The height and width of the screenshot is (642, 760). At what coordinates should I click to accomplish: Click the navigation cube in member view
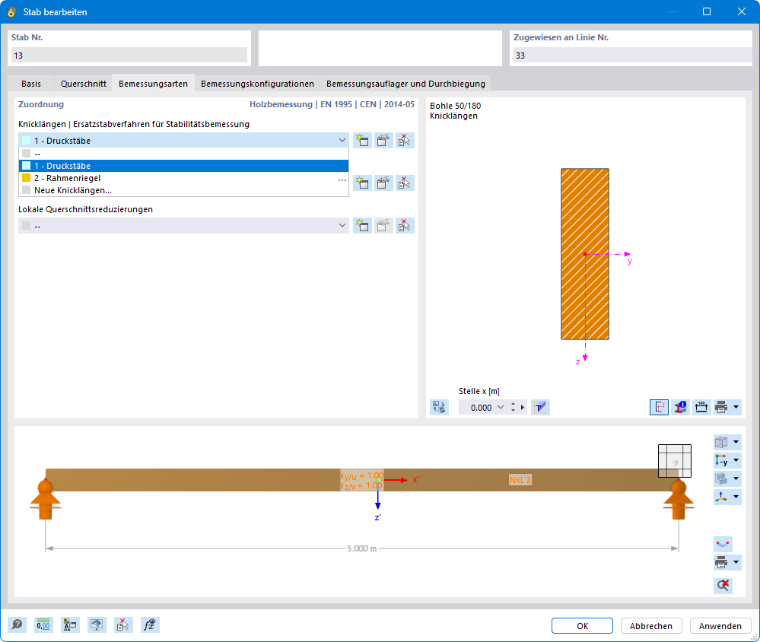point(675,461)
